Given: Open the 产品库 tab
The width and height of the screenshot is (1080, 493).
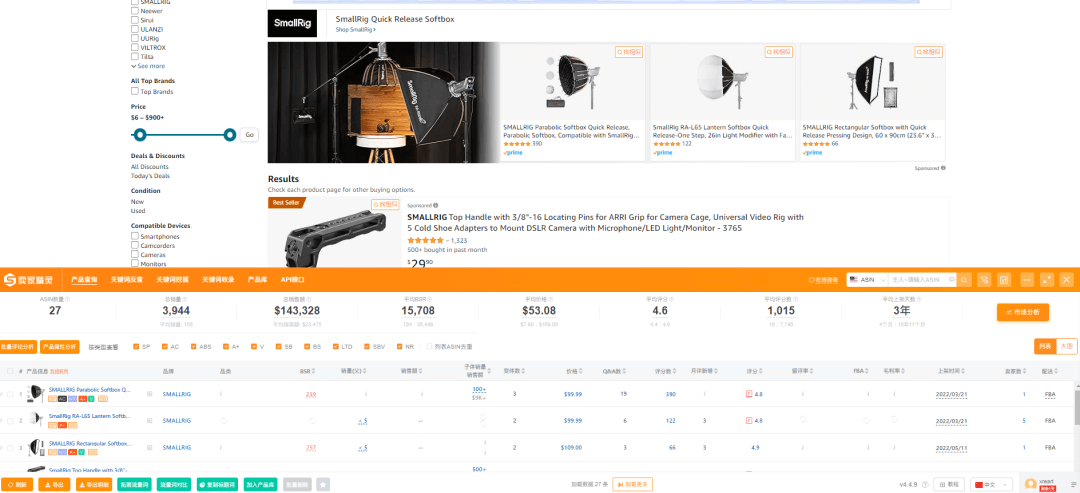Looking at the screenshot, I should pos(257,280).
